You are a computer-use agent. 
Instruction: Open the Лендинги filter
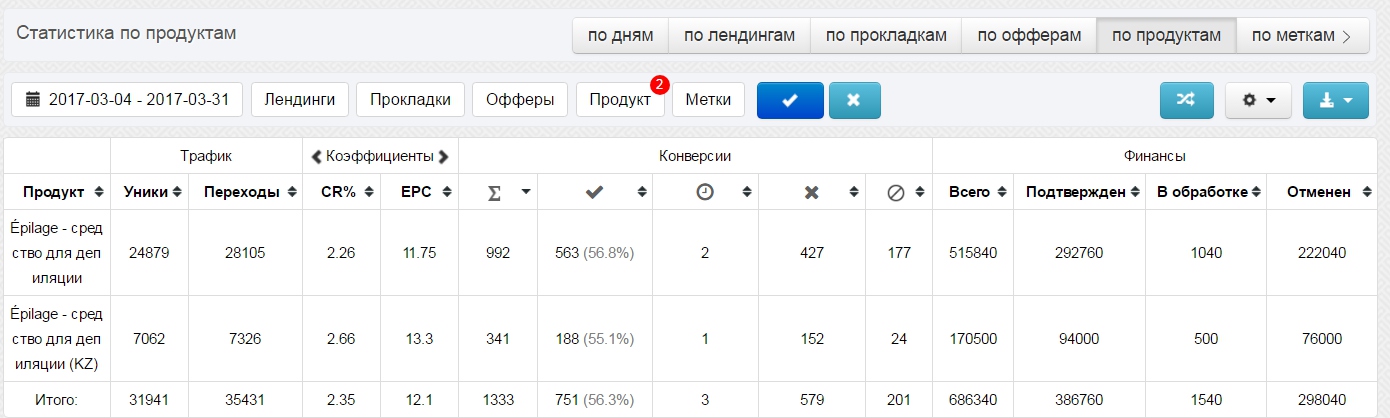point(299,100)
